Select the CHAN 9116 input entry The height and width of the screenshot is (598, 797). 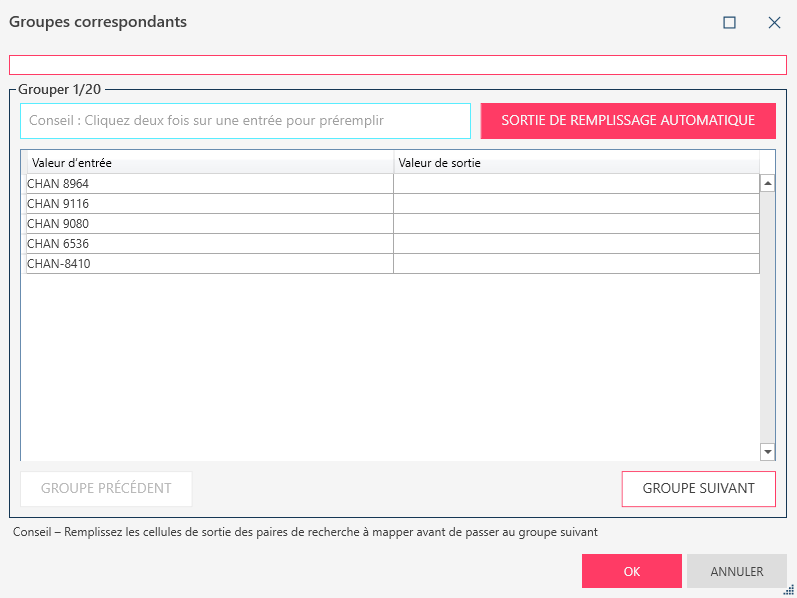[210, 204]
